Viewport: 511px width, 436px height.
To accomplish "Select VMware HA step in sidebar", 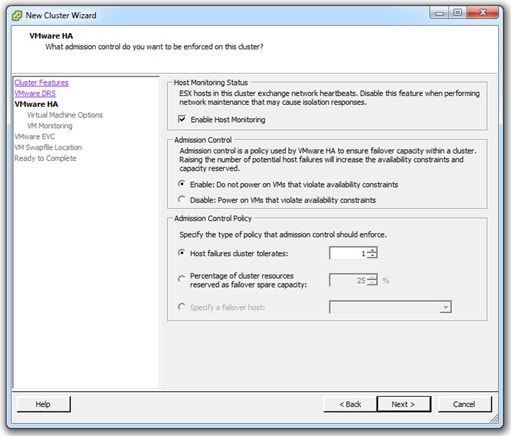I will click(36, 104).
